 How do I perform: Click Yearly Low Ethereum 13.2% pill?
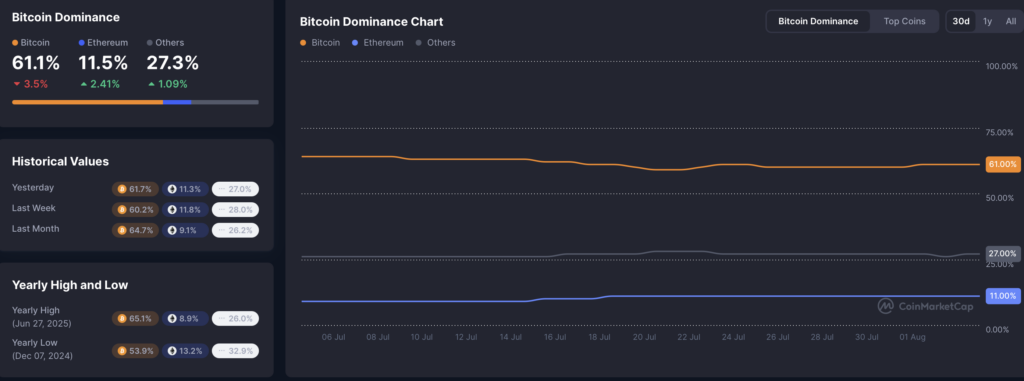pyautogui.click(x=185, y=351)
